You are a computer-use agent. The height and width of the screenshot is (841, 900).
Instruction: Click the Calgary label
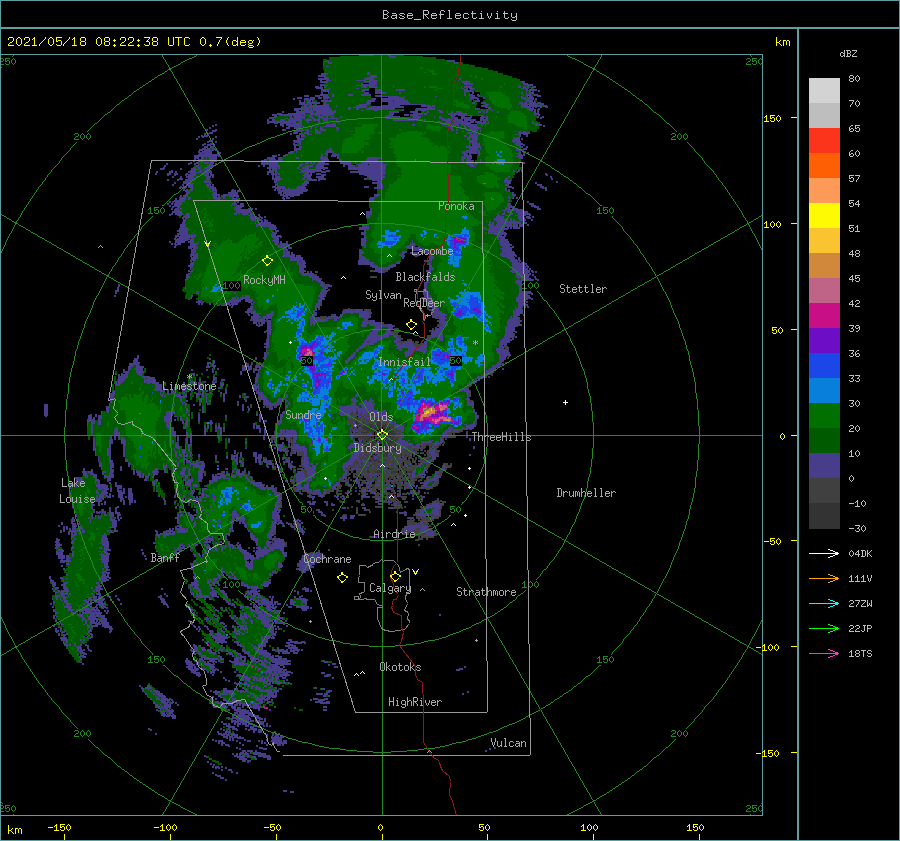point(390,588)
